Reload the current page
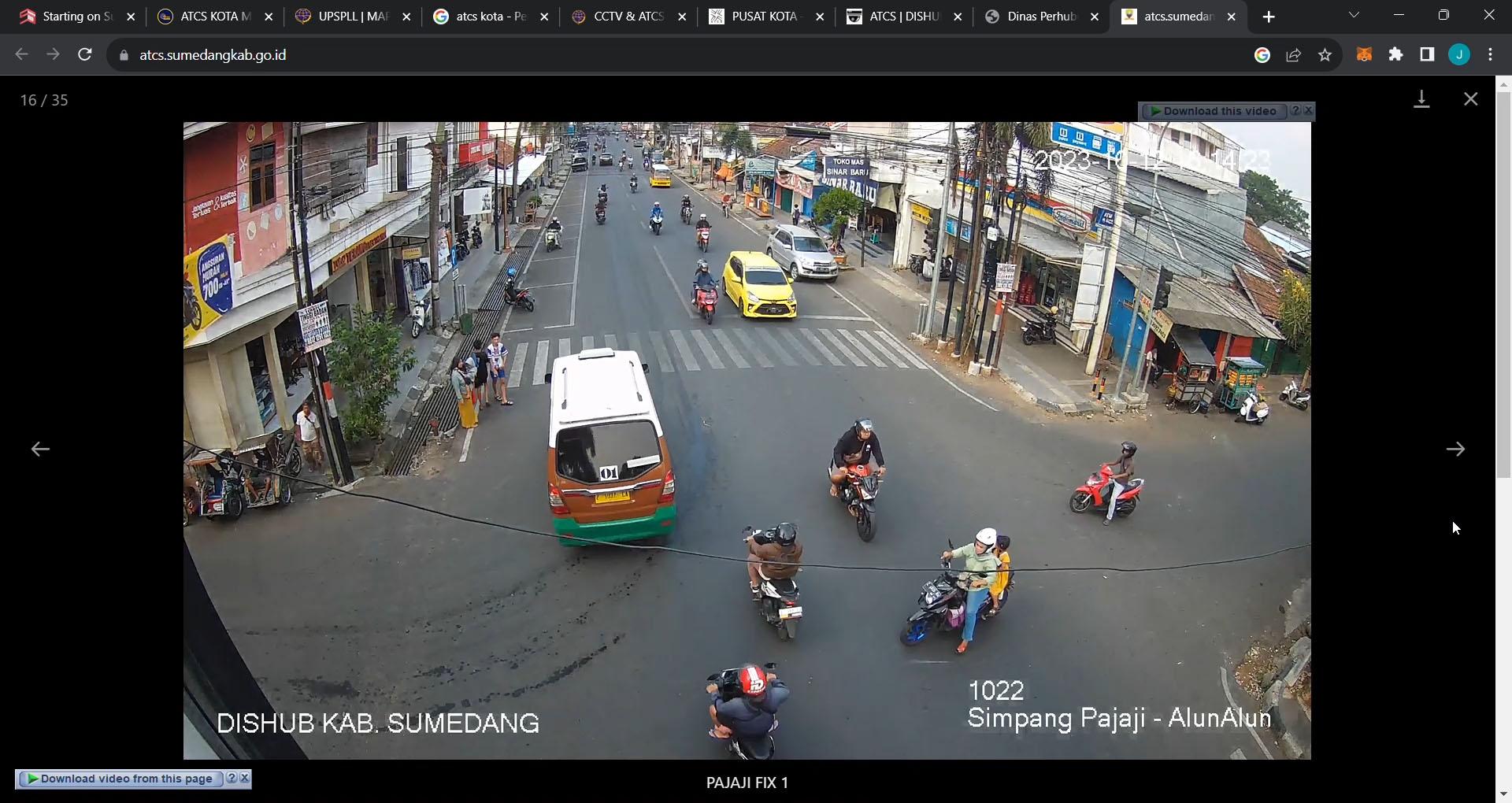 coord(85,54)
